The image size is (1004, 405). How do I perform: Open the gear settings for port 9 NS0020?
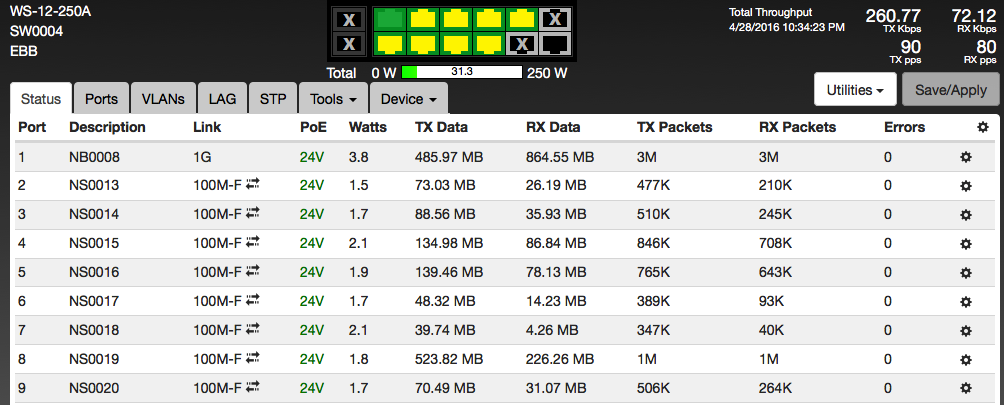[x=966, y=389]
